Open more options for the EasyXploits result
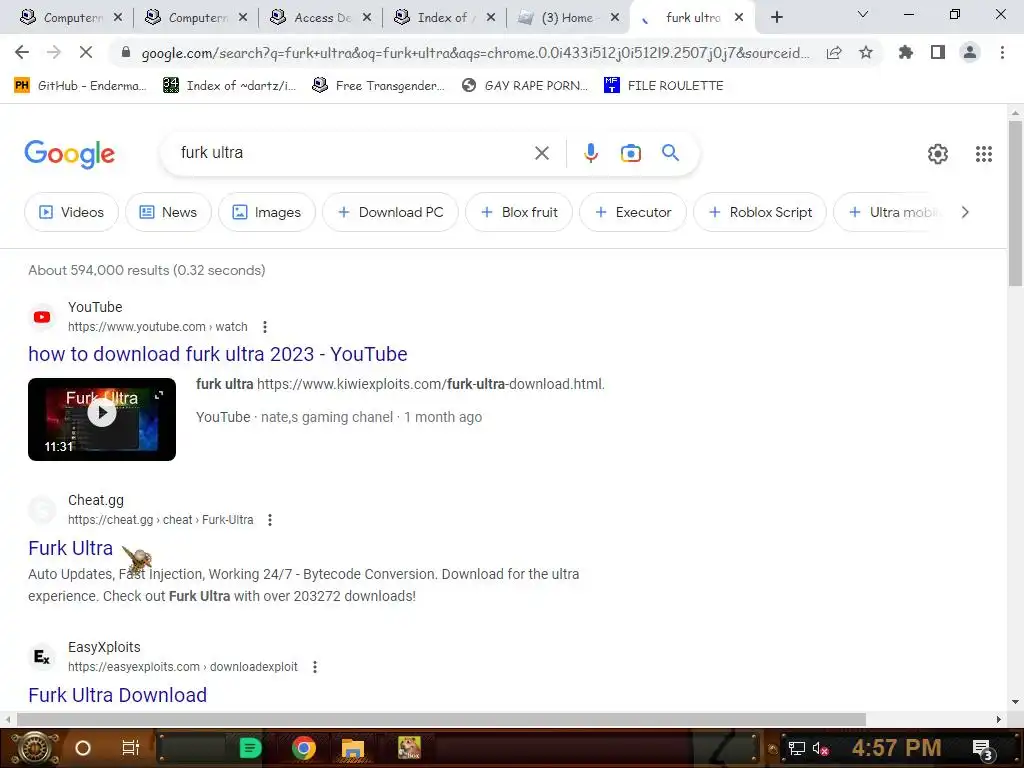Viewport: 1024px width, 768px height. (315, 667)
